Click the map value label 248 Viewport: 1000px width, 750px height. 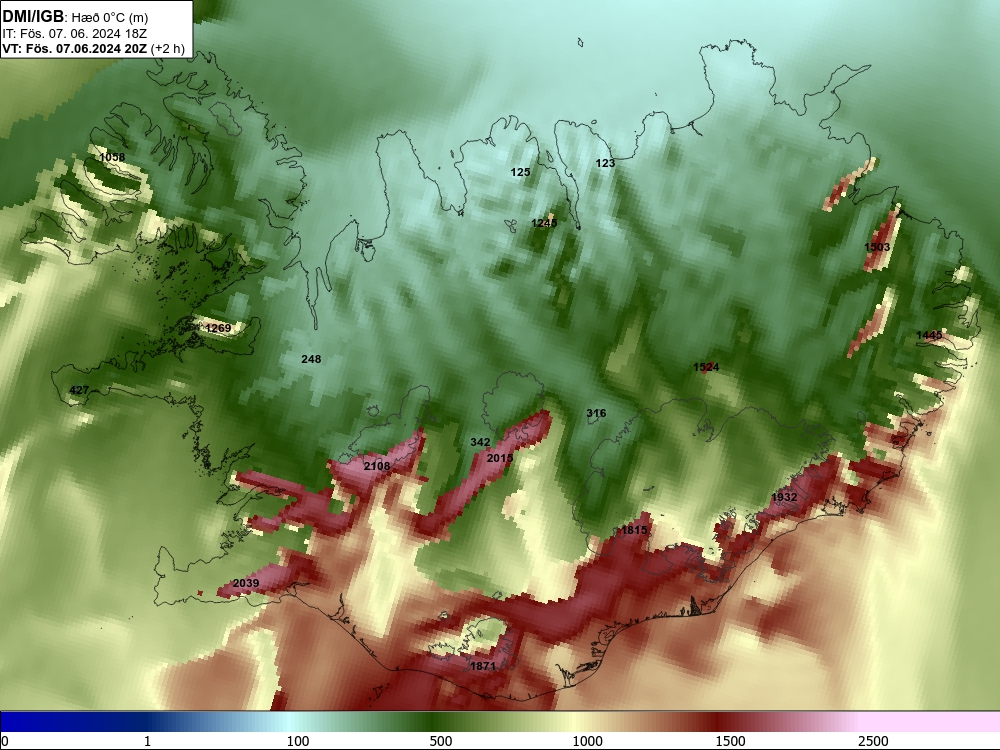(x=311, y=359)
